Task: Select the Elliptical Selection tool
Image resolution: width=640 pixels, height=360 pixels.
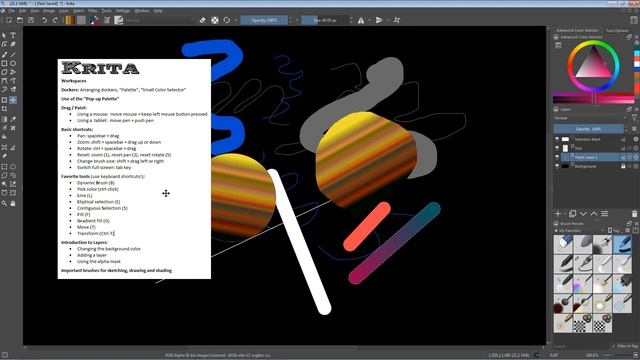Action: point(13,167)
